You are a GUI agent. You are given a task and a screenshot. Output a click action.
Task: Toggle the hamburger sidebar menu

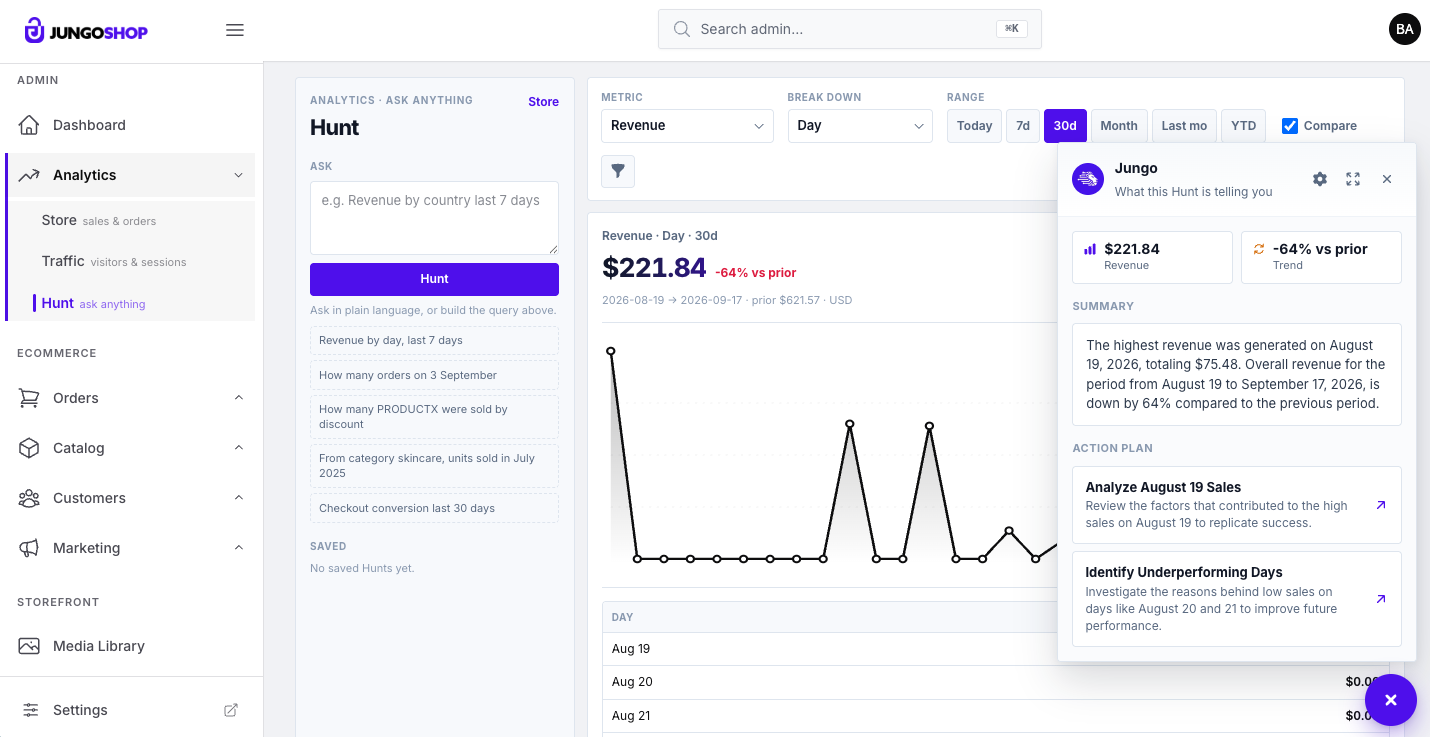[235, 30]
